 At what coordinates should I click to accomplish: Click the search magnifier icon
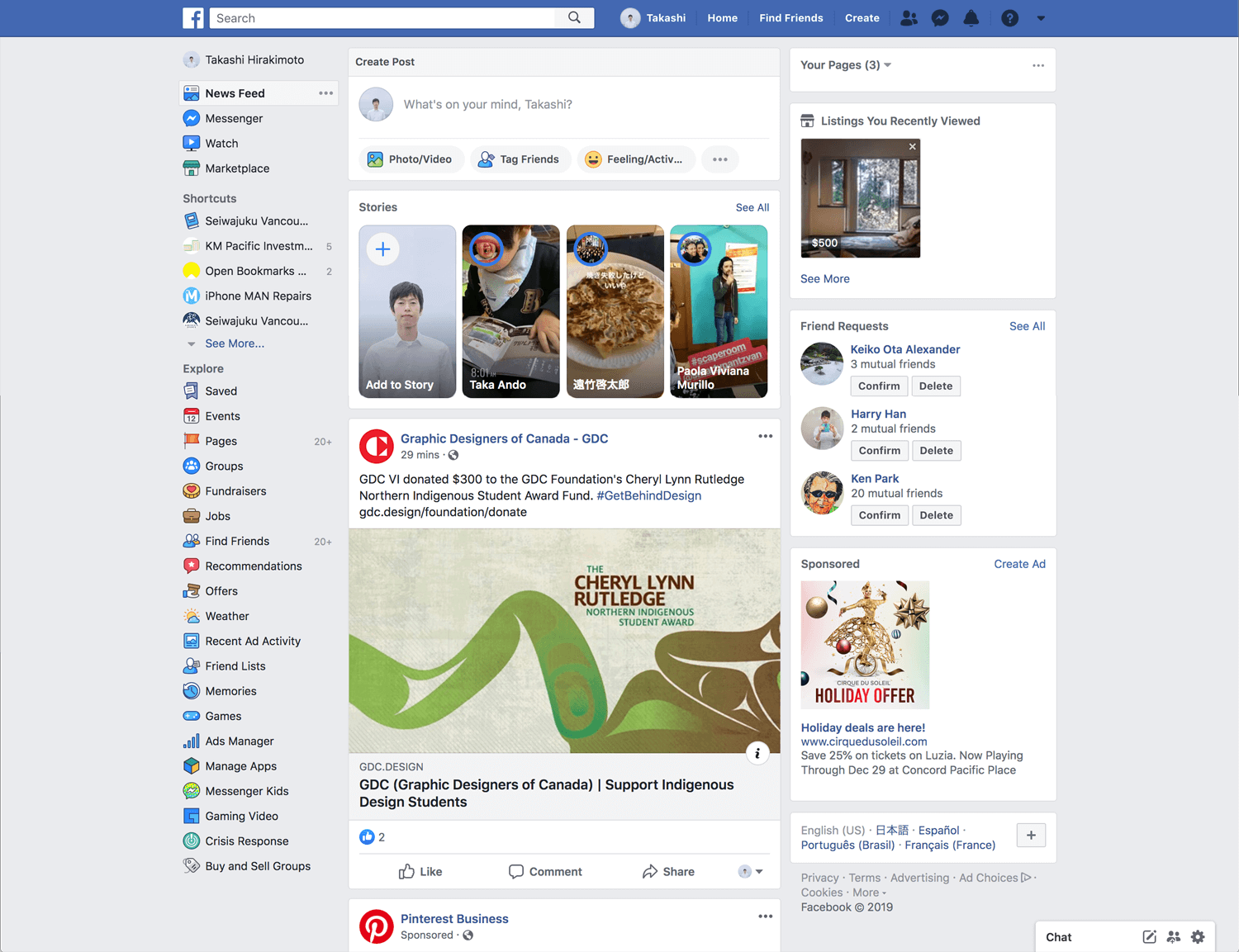click(x=574, y=18)
